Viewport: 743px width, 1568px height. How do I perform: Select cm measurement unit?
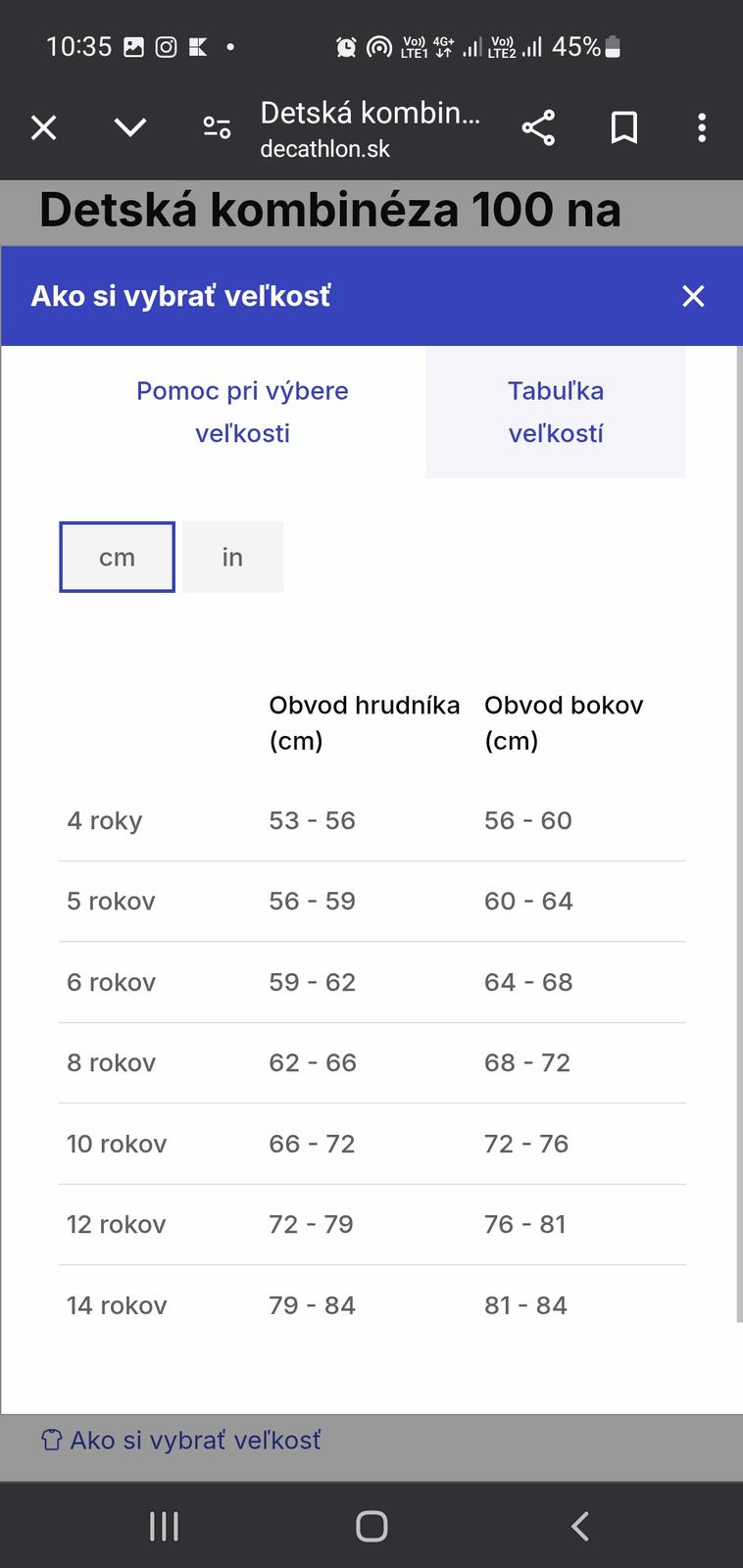coord(118,558)
